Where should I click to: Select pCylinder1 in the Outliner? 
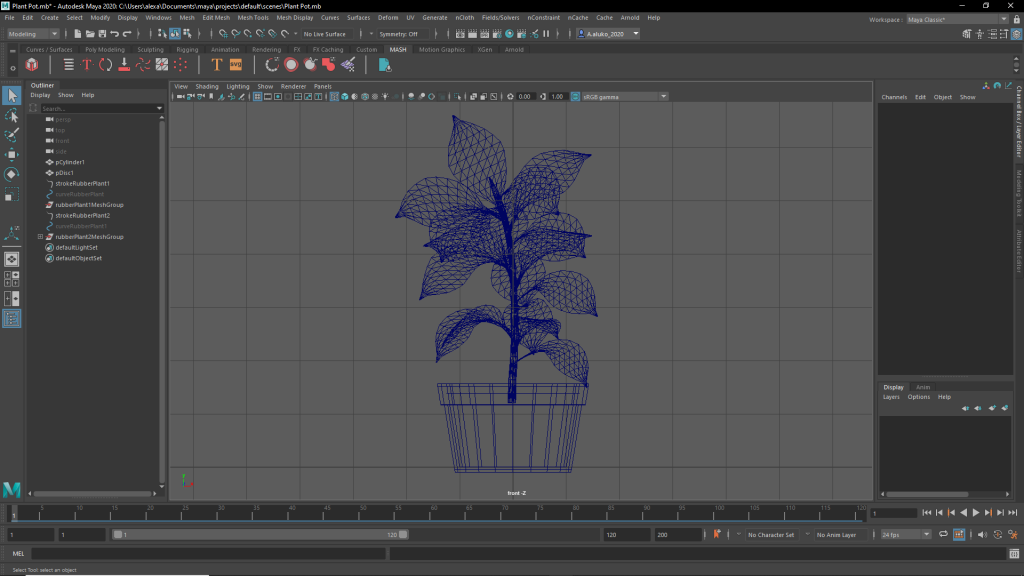coord(70,162)
